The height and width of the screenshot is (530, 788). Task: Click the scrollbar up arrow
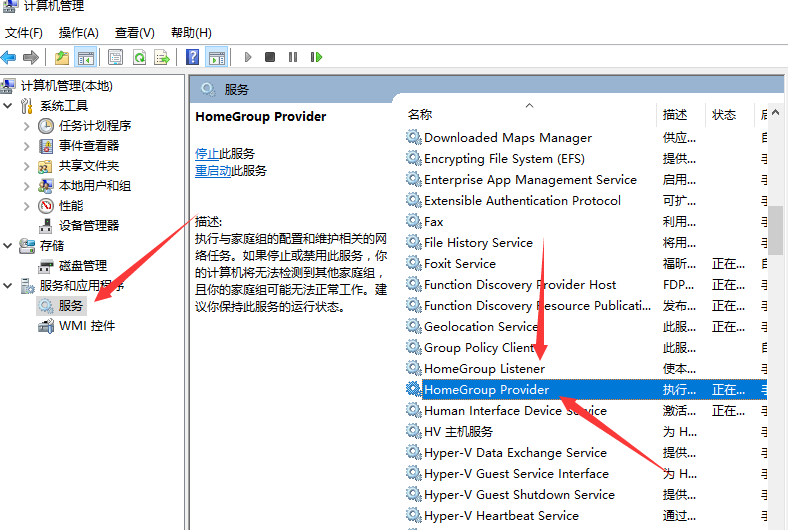coord(776,113)
